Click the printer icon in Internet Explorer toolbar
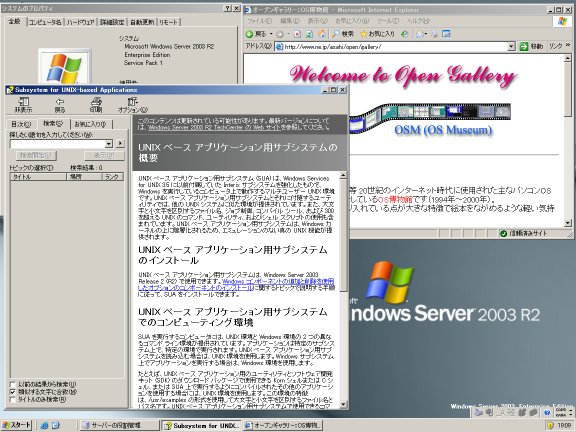Screen dimensions: 576x432 (435, 34)
